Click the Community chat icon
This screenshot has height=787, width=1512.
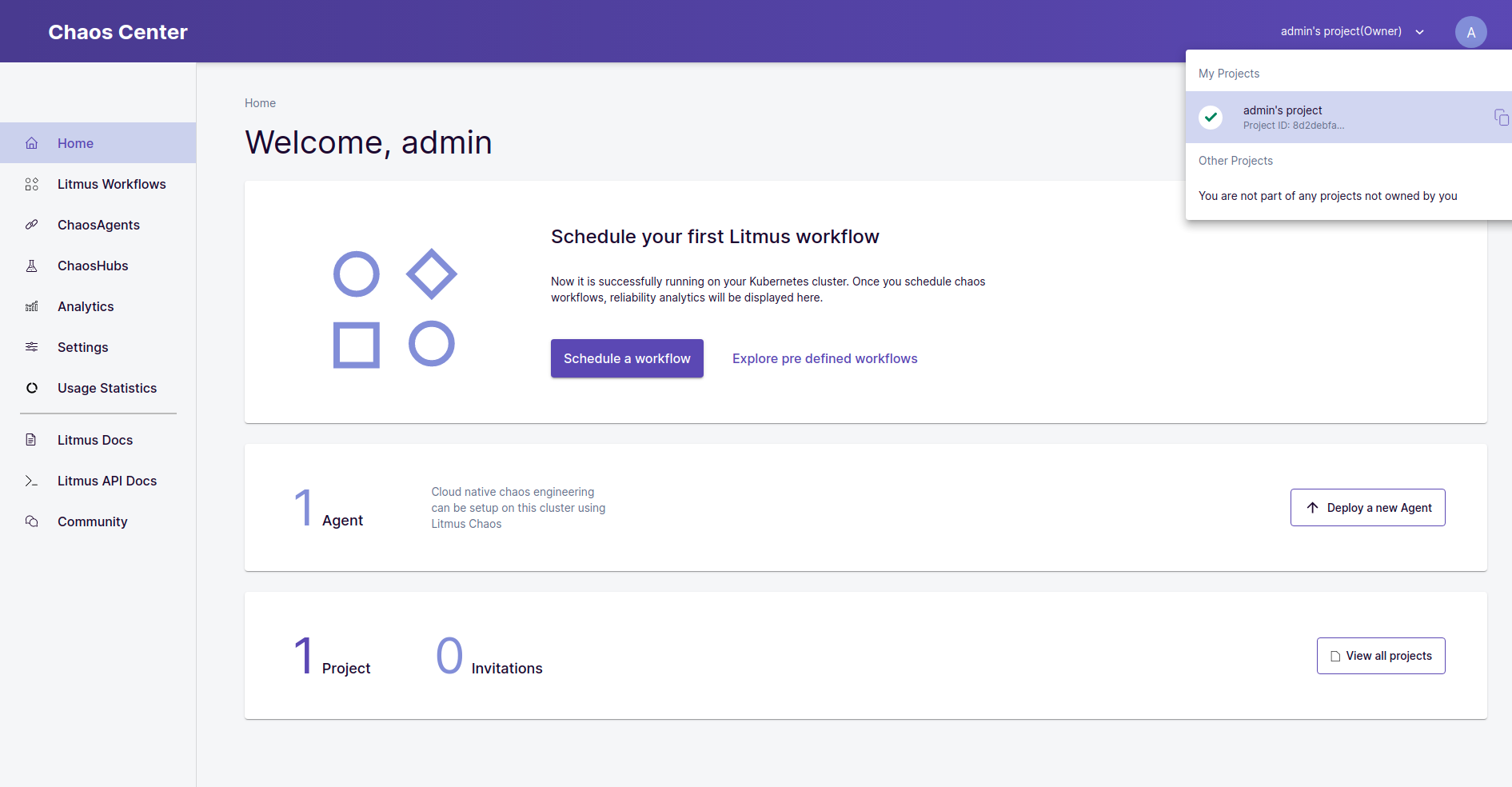31,521
